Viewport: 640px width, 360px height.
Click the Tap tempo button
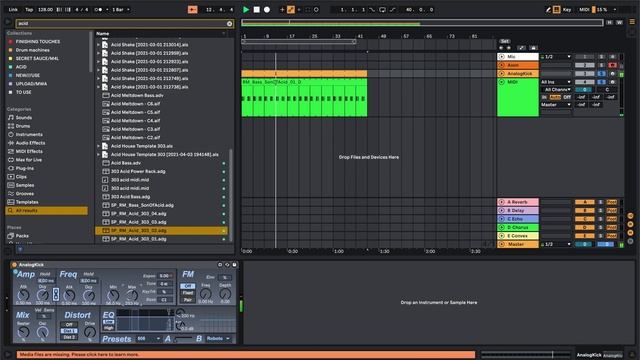pos(29,9)
